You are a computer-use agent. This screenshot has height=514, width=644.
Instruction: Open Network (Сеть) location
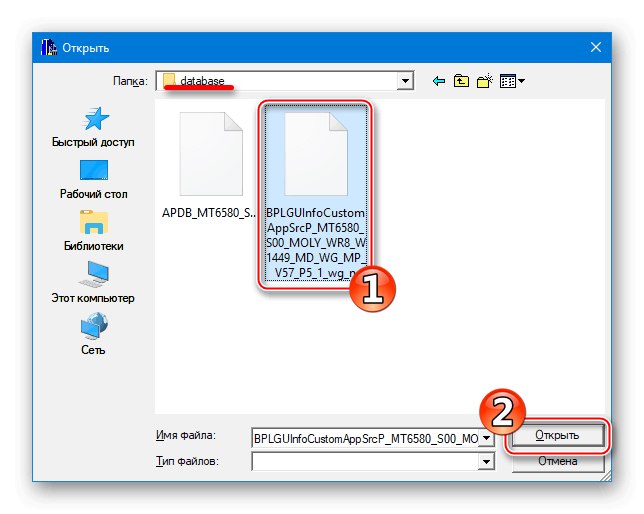tap(93, 334)
